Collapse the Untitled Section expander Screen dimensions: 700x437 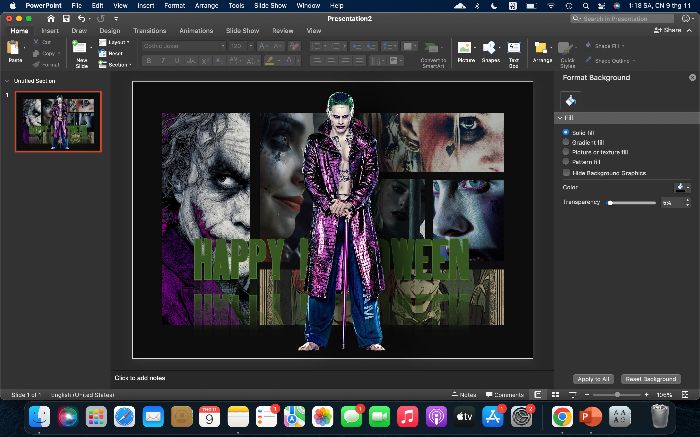click(7, 81)
